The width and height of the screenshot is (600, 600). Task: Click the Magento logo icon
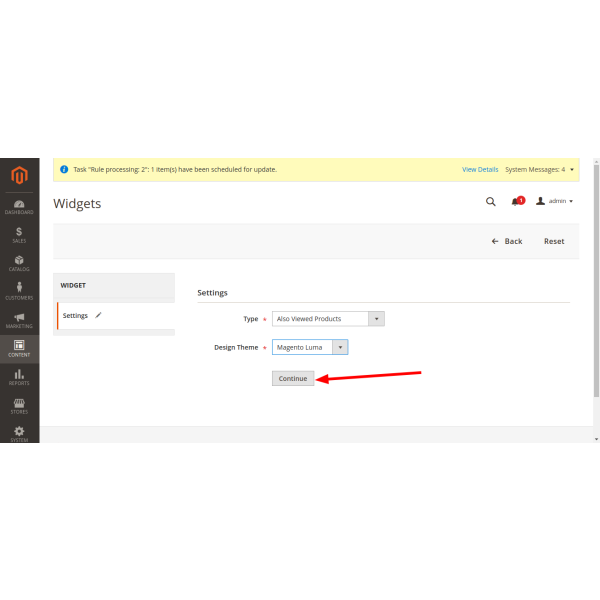pos(19,177)
